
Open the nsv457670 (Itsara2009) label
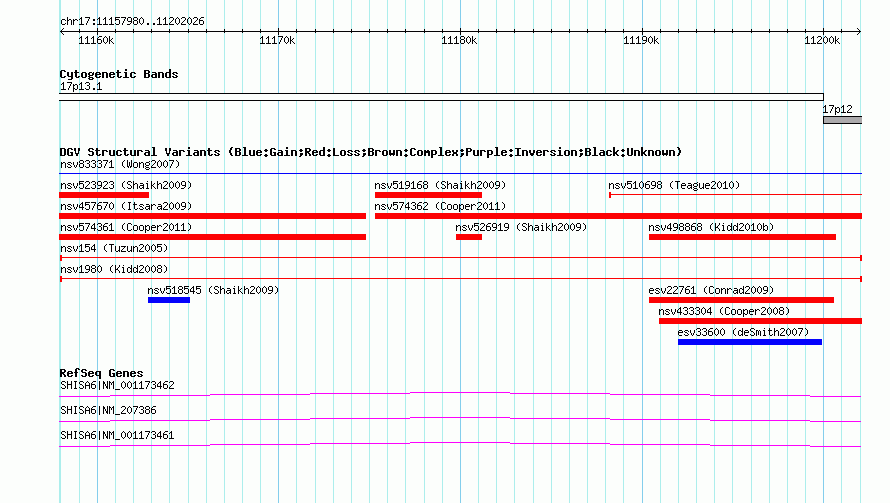(x=126, y=206)
